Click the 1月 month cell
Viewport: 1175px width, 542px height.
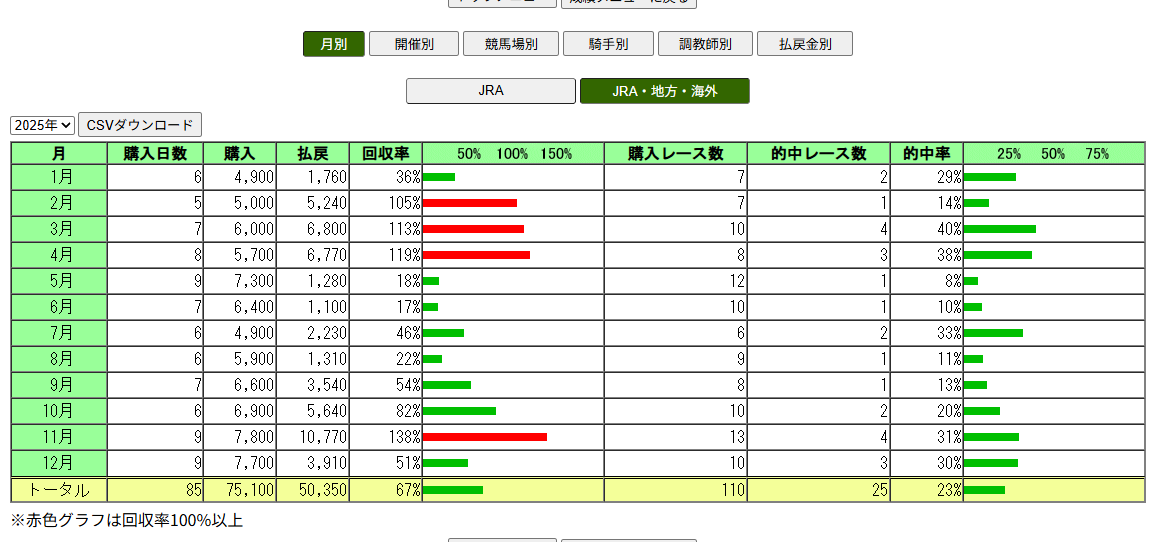click(x=59, y=177)
